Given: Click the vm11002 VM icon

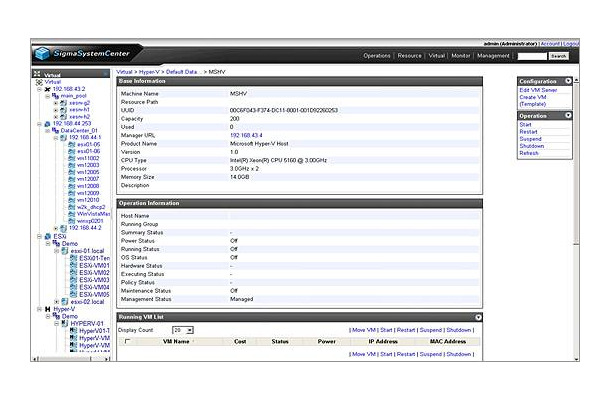Looking at the screenshot, I should coord(72,158).
